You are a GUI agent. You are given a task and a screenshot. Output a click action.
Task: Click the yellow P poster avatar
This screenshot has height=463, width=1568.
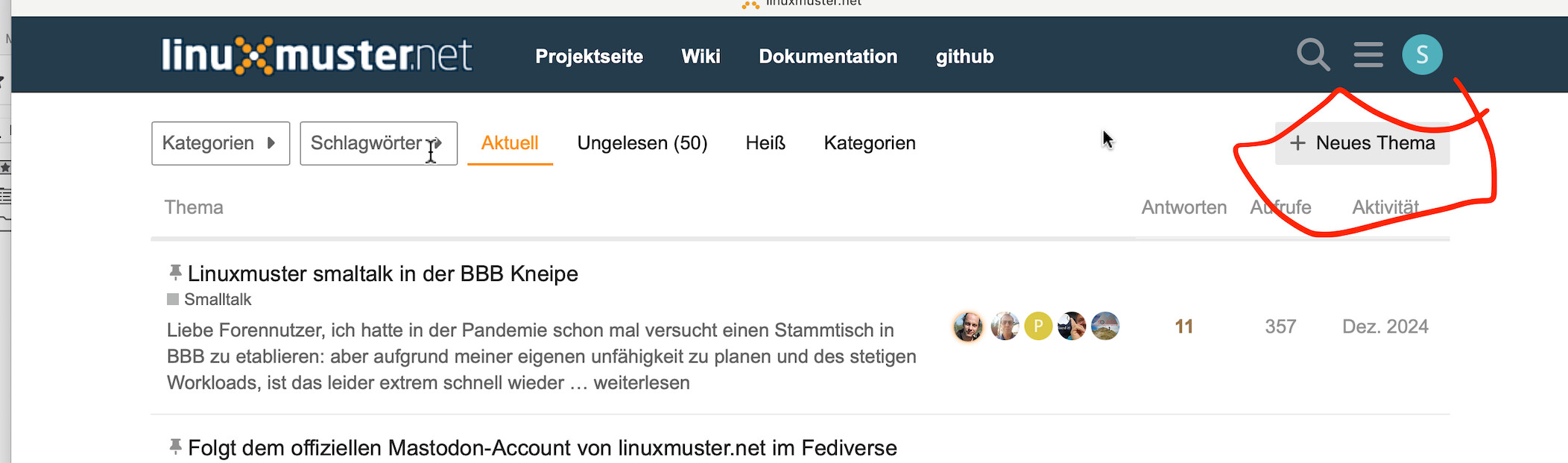click(1038, 326)
